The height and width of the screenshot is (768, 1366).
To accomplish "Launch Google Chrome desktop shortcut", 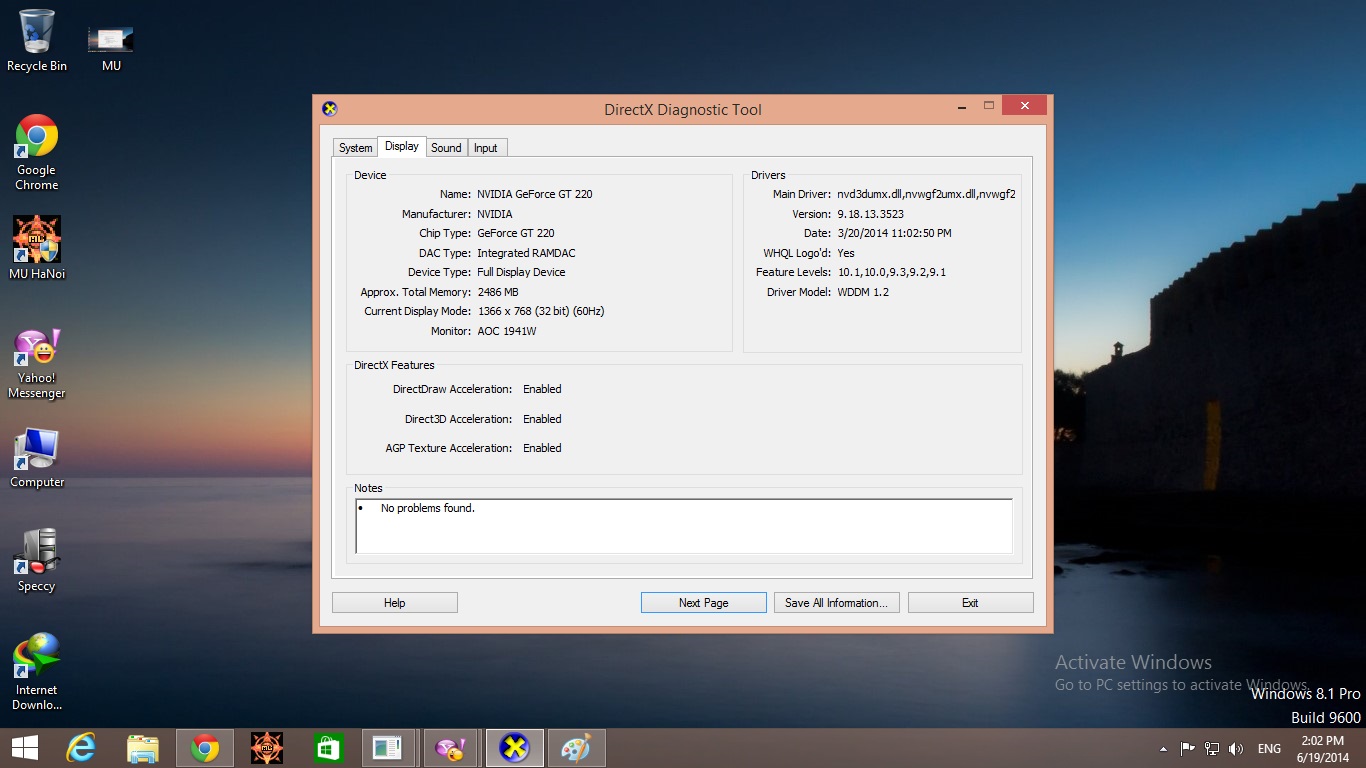I will [x=37, y=152].
